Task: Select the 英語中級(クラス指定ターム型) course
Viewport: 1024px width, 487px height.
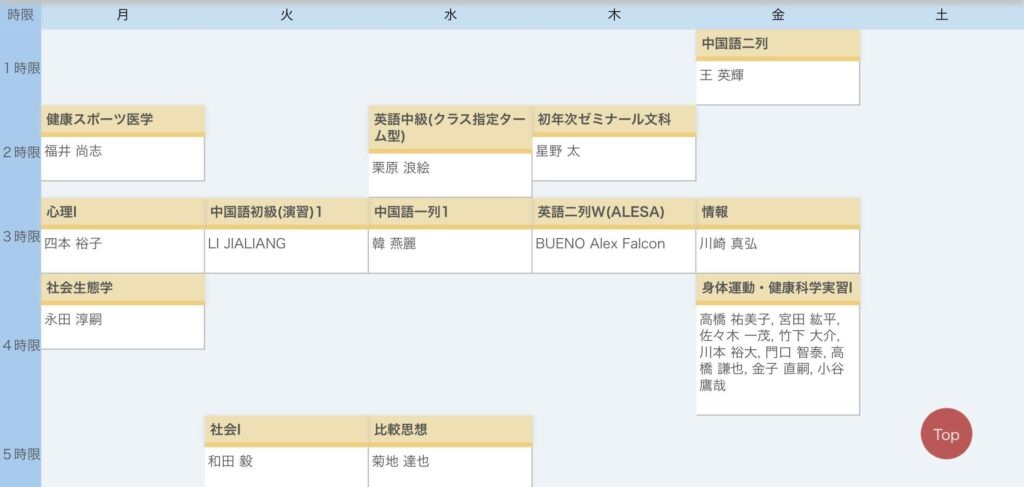Action: 449,127
